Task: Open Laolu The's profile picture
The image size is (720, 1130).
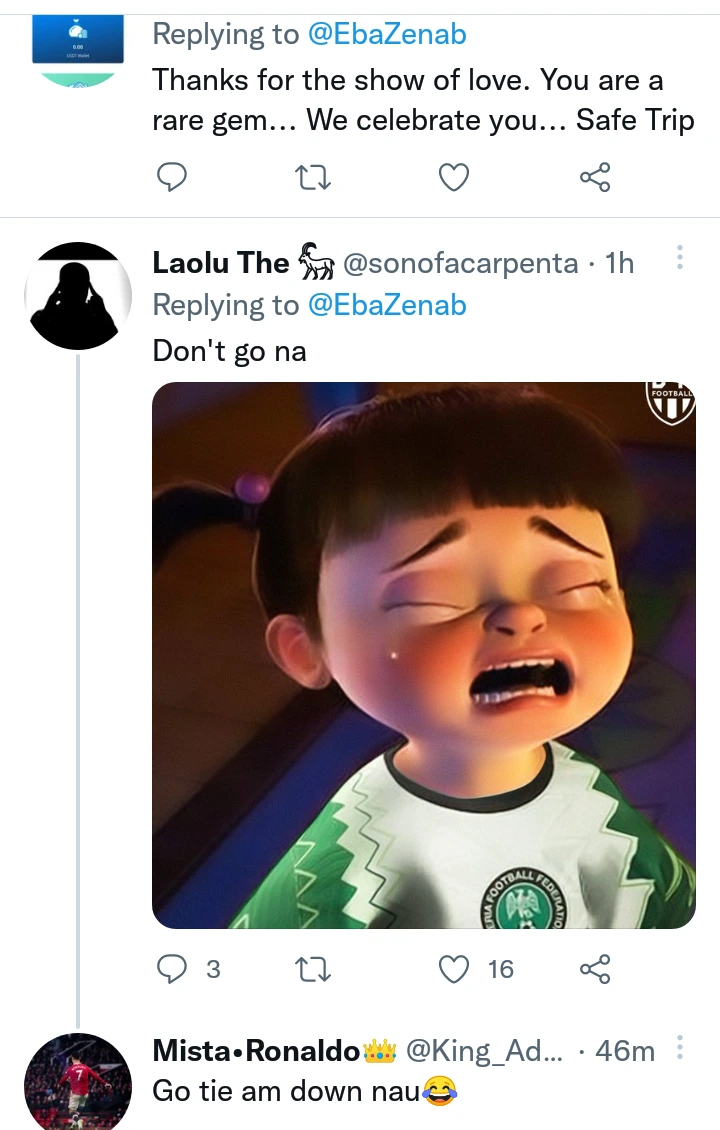Action: point(77,296)
